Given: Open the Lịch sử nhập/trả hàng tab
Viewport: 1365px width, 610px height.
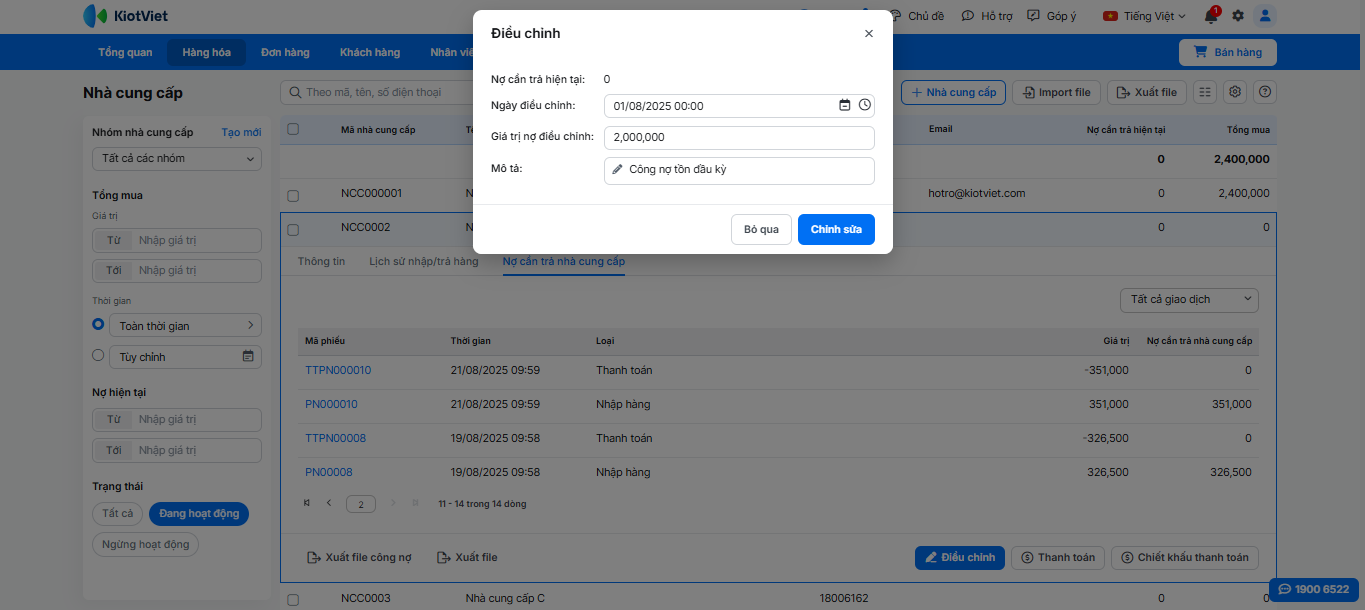Looking at the screenshot, I should coord(424,261).
